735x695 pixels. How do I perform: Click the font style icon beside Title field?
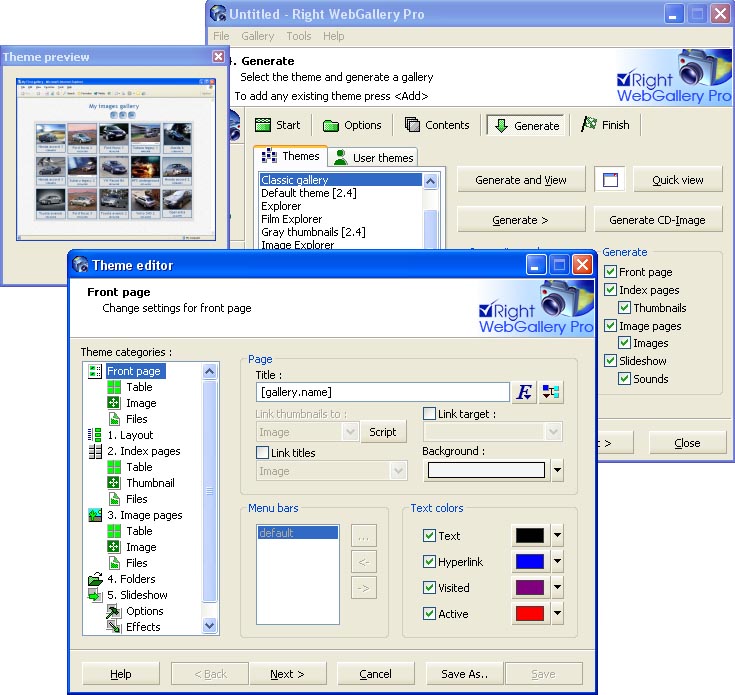524,392
